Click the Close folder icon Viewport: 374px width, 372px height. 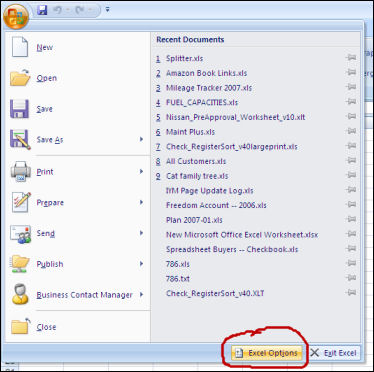pos(20,326)
